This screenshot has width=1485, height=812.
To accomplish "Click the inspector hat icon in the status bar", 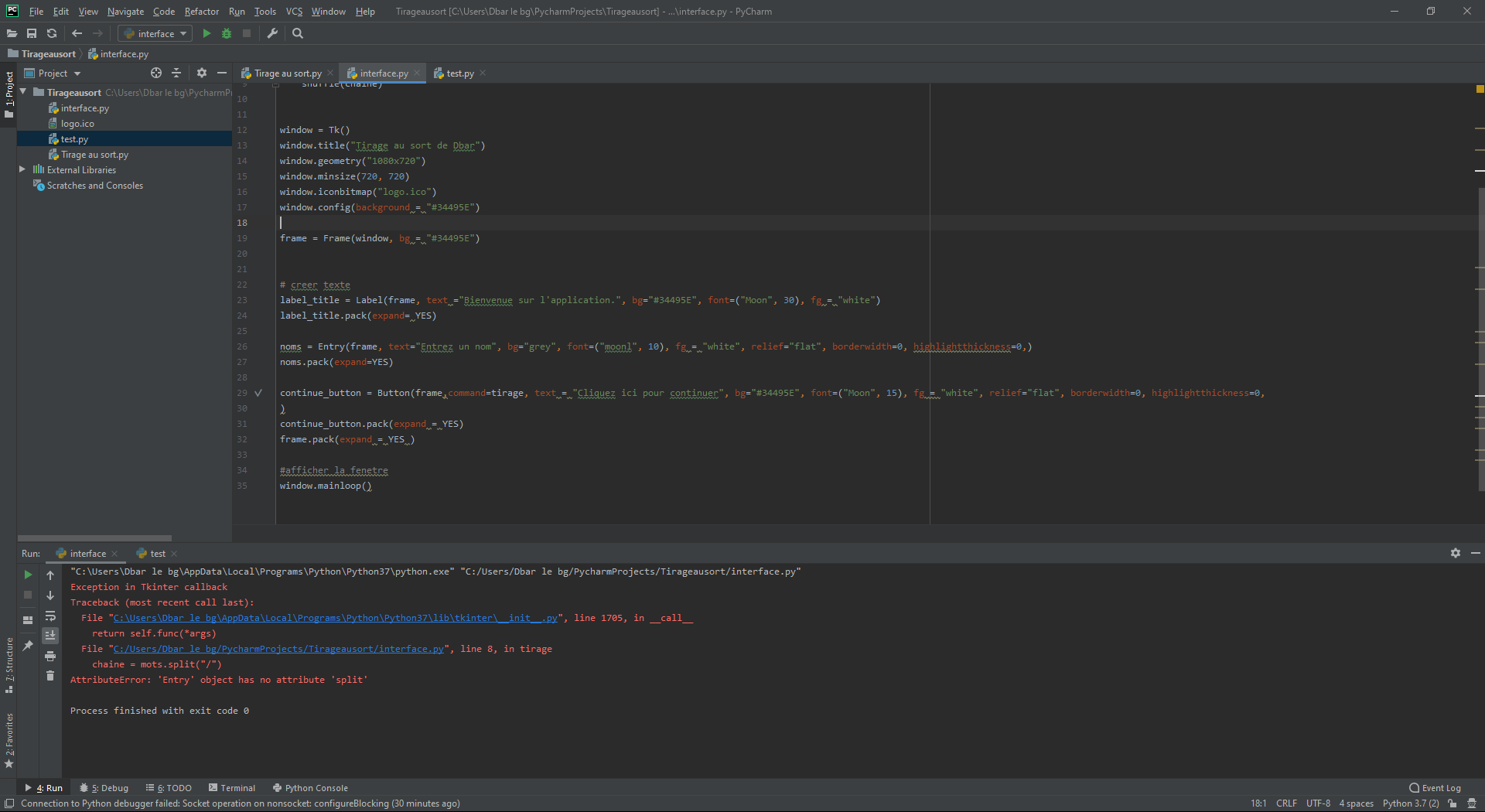I will (x=1472, y=803).
